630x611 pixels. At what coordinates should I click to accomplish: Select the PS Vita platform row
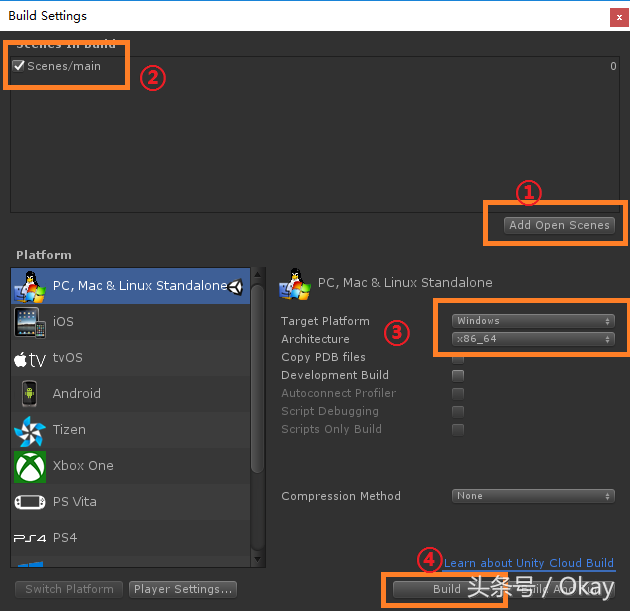tap(131, 502)
